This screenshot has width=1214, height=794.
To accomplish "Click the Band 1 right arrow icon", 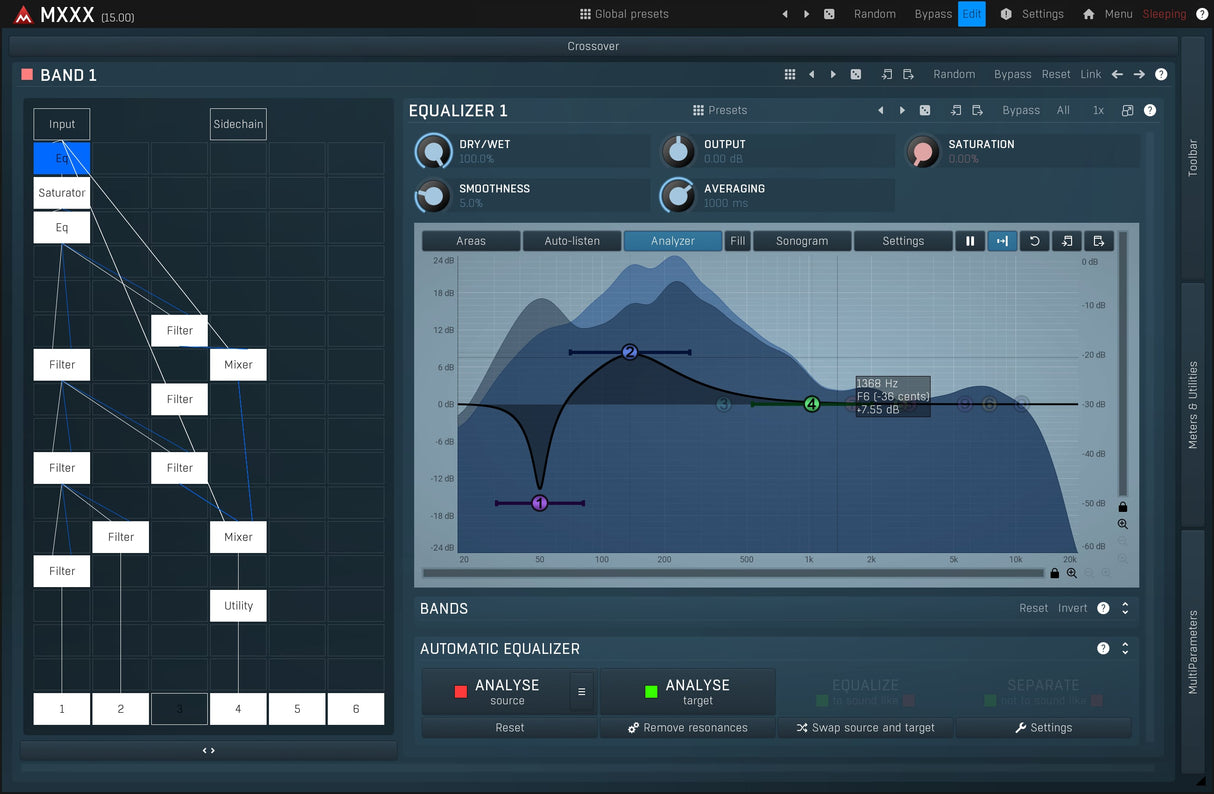I will coord(1139,74).
